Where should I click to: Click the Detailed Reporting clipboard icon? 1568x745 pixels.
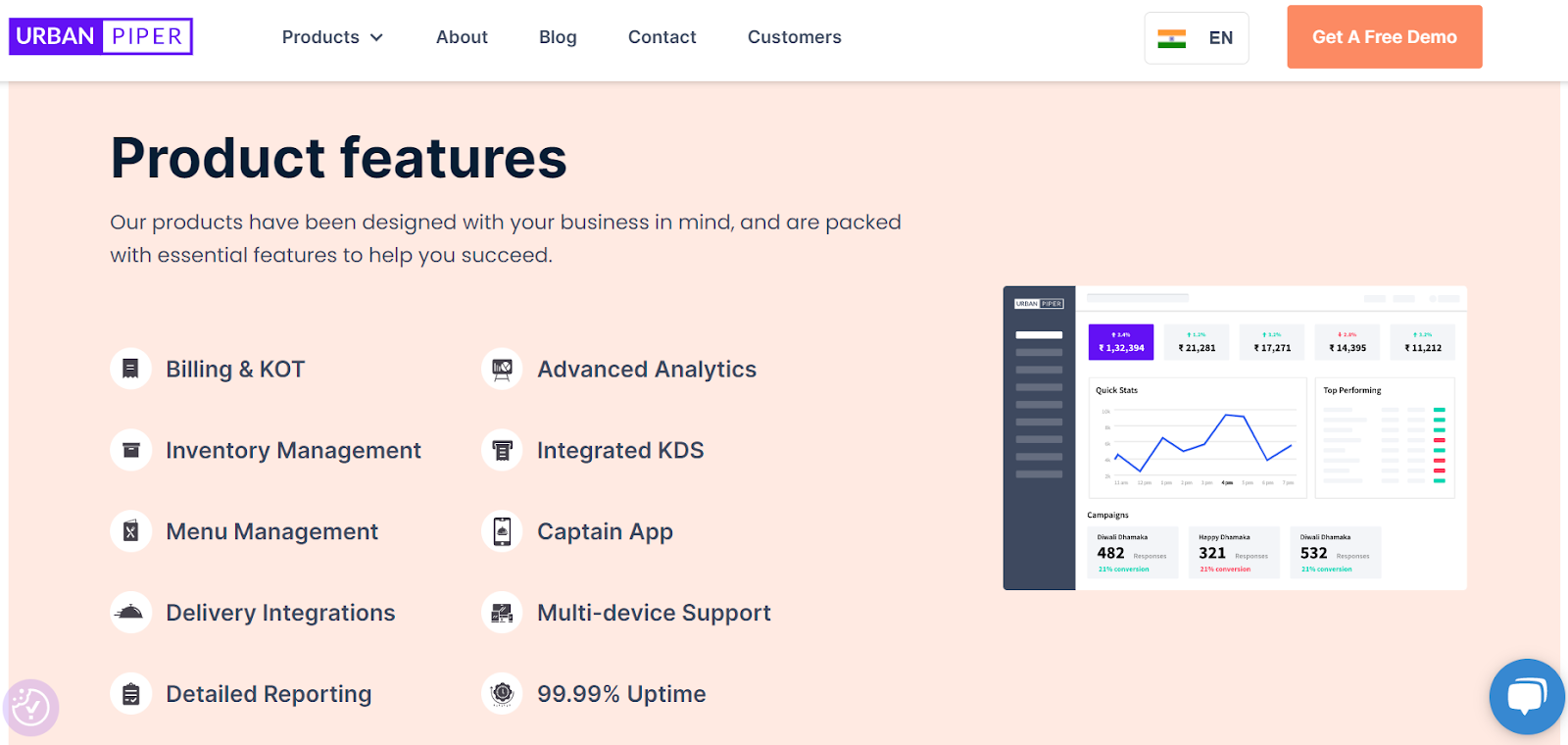click(x=130, y=694)
